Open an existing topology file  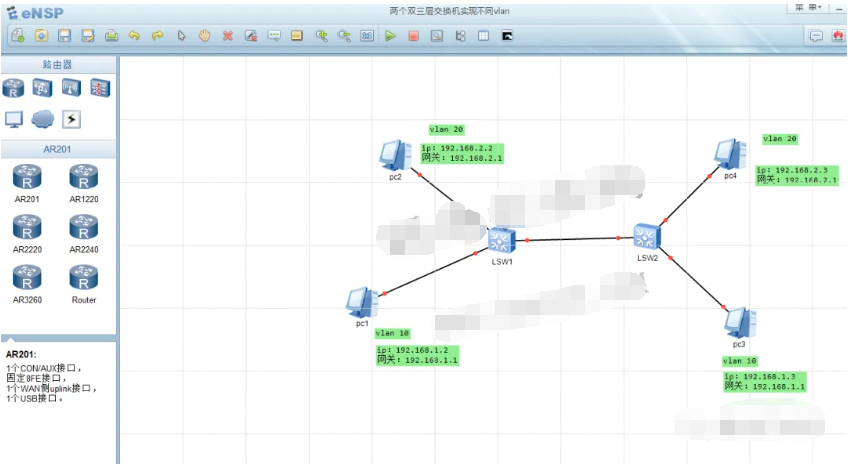[x=41, y=36]
